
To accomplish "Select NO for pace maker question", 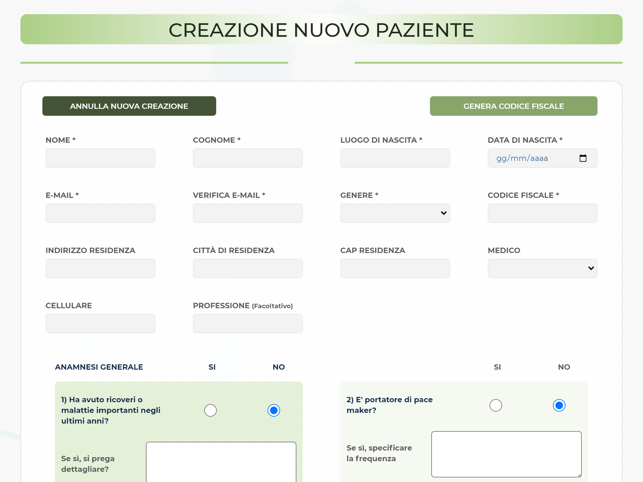I will [x=559, y=405].
